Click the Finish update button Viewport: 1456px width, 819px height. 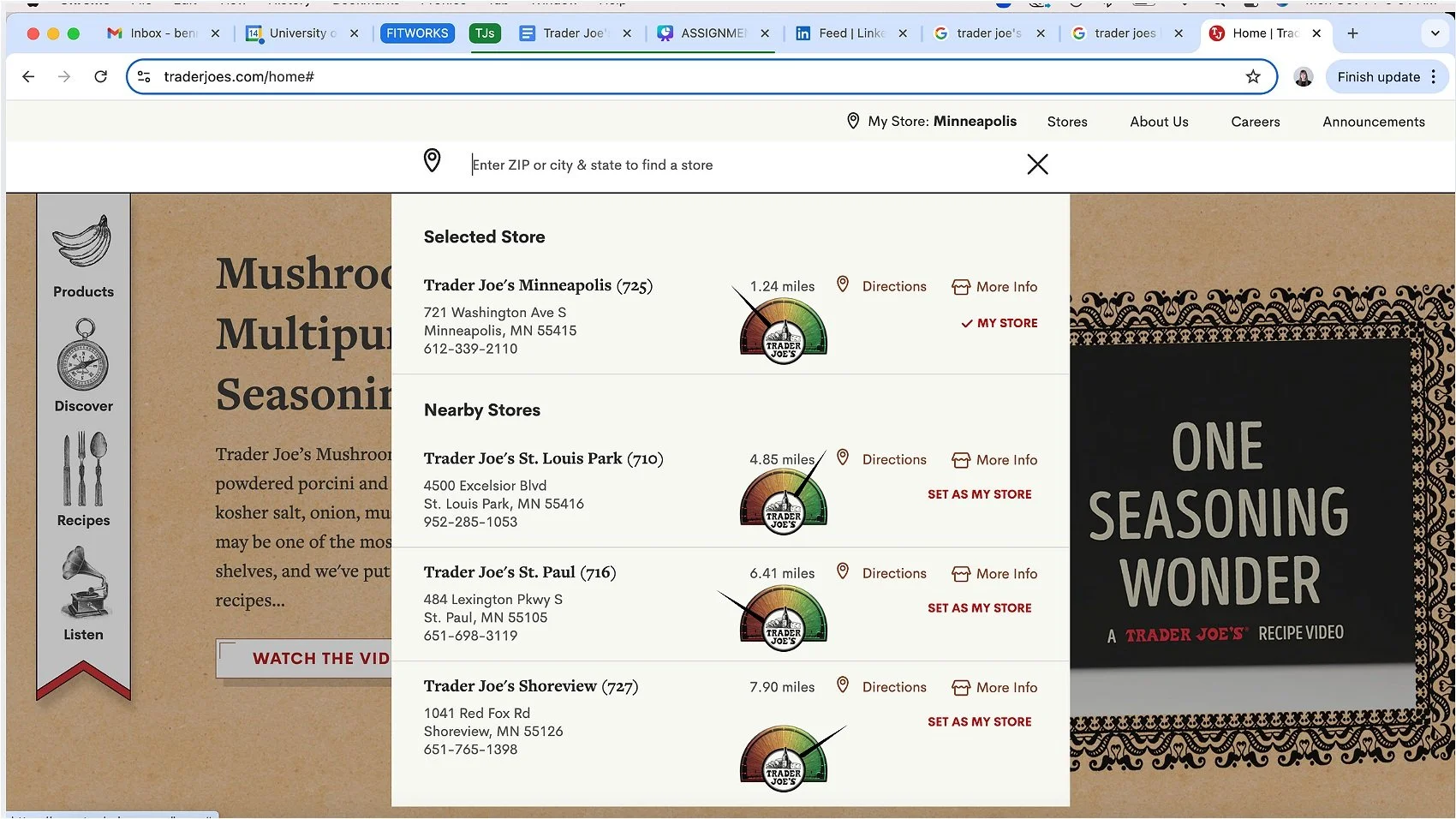click(x=1378, y=77)
